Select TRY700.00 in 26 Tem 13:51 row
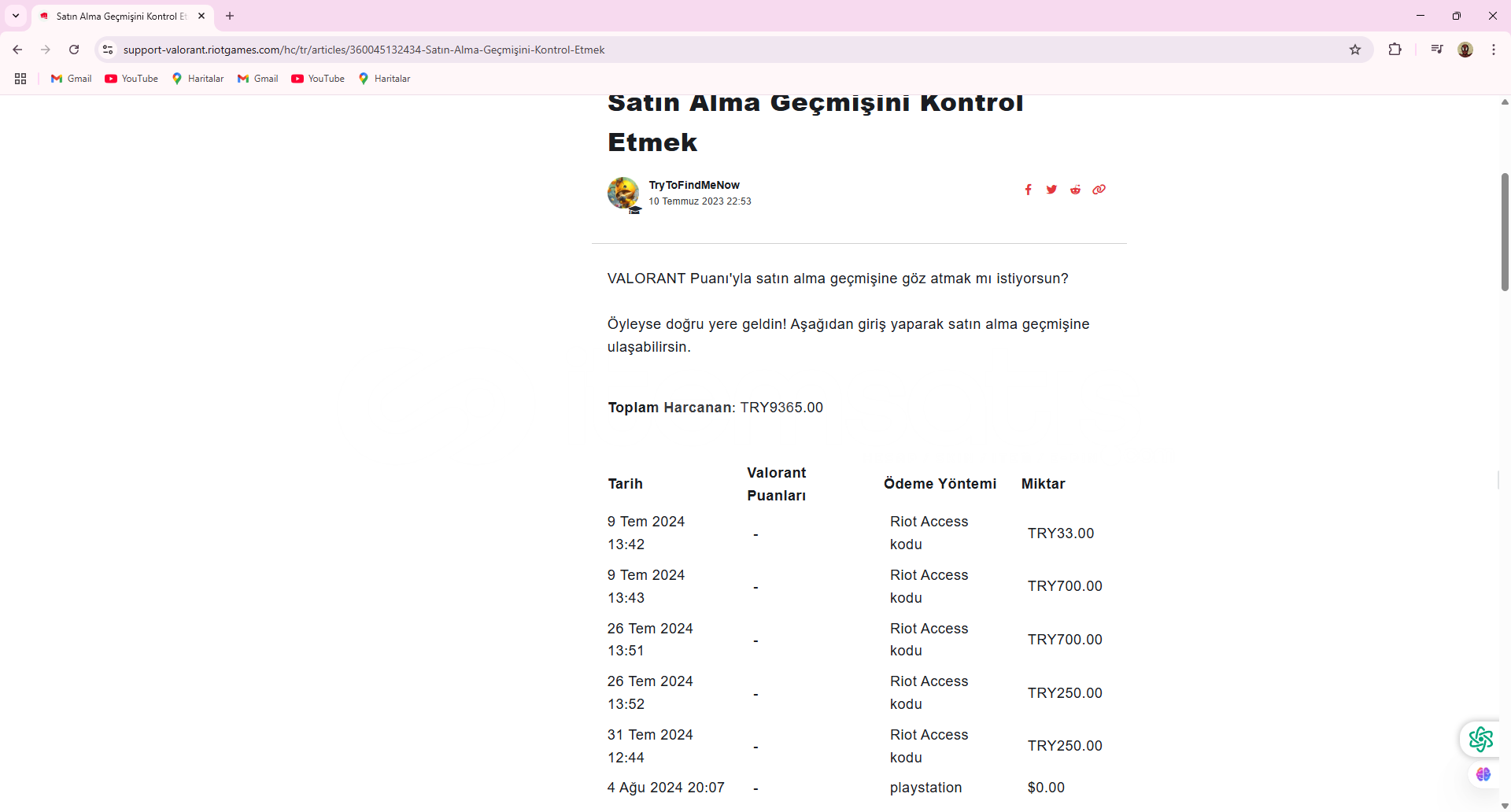The width and height of the screenshot is (1511, 812). point(1065,640)
